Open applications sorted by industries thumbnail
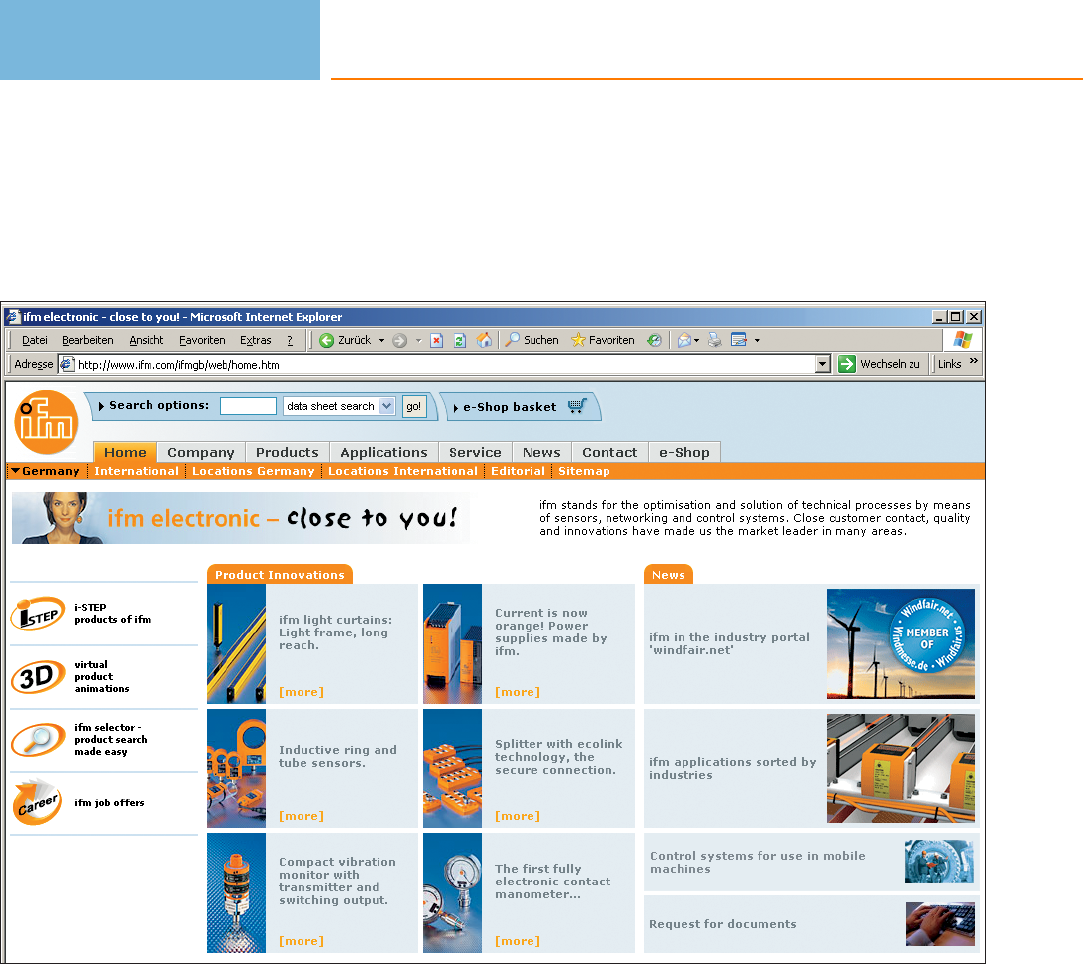Screen dimensions: 1083x964 tap(901, 769)
